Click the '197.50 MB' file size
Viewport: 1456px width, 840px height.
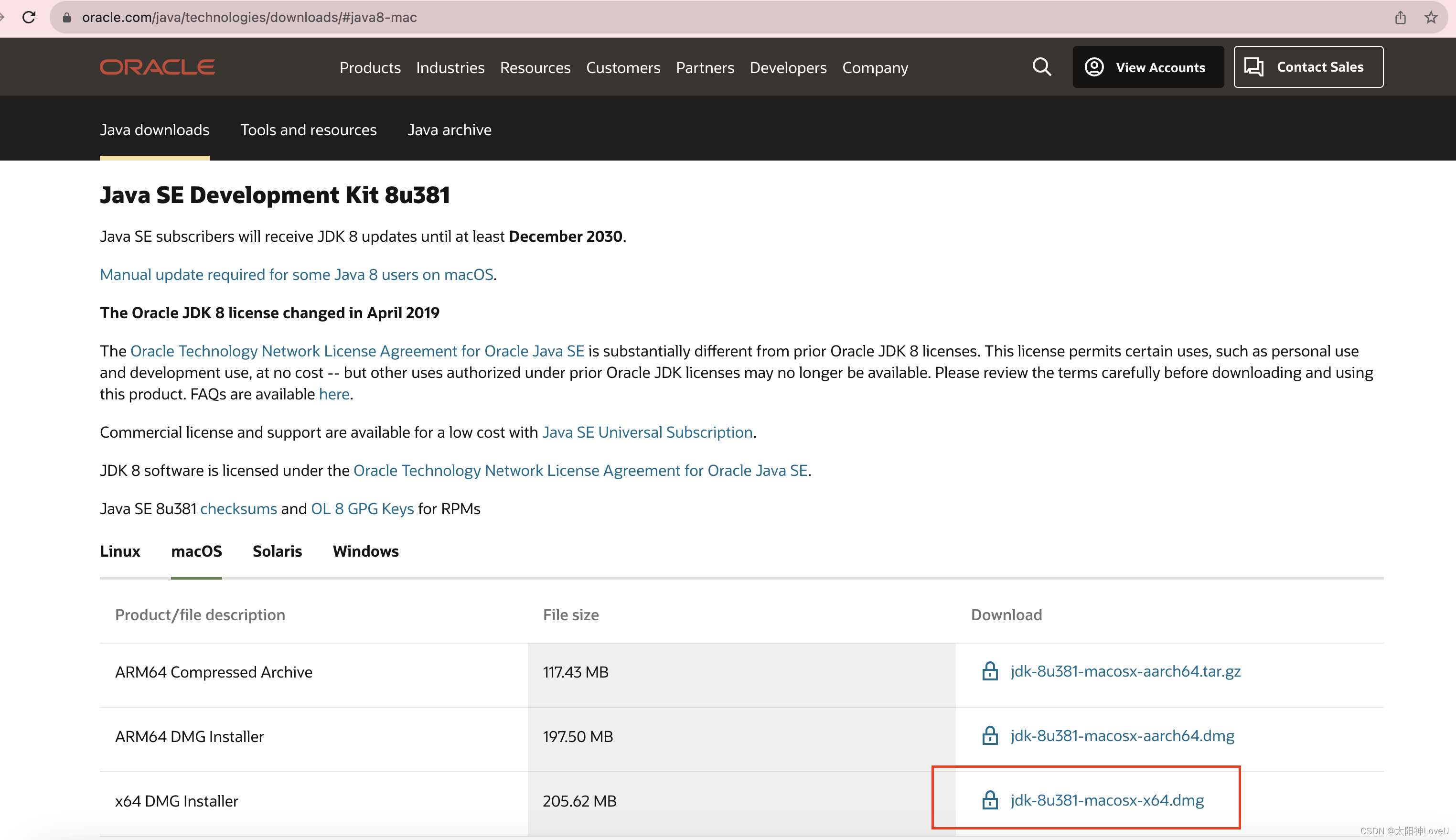[578, 737]
